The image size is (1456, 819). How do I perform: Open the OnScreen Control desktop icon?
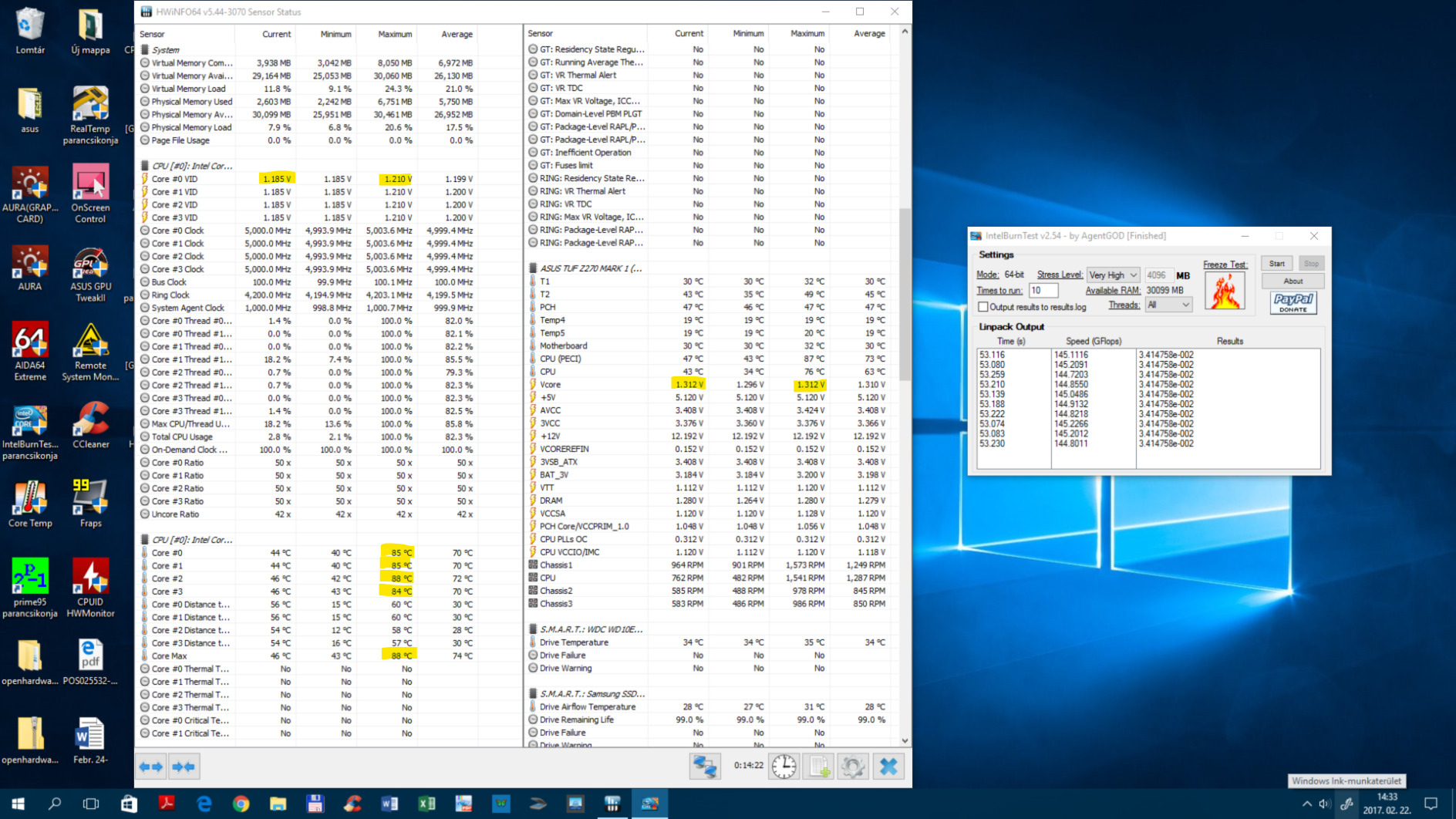tap(90, 194)
